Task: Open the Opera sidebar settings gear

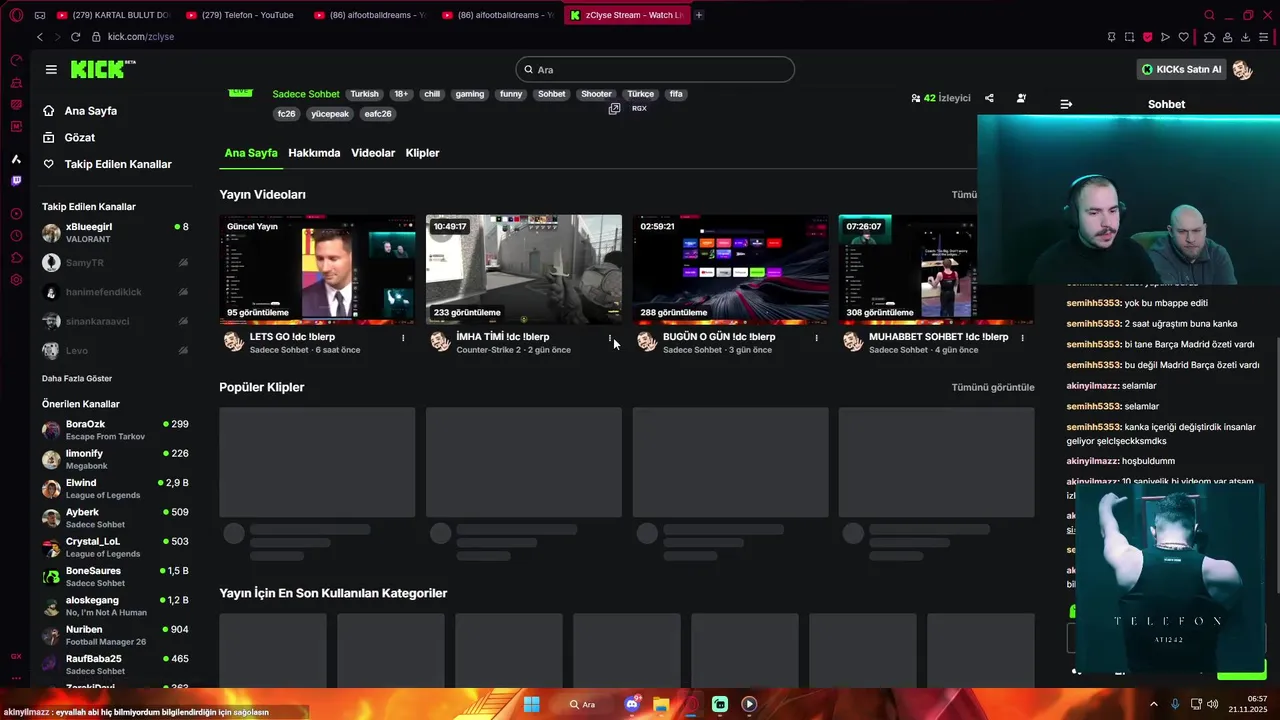Action: [16, 280]
